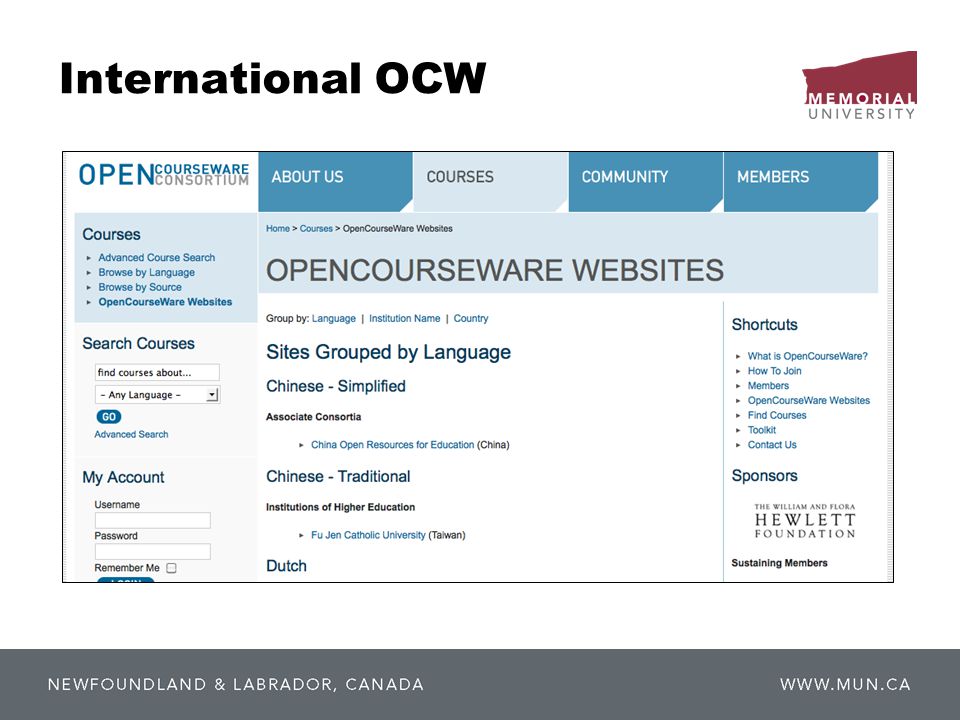The image size is (960, 720).
Task: Open the Contact Us shortcut
Action: point(772,444)
